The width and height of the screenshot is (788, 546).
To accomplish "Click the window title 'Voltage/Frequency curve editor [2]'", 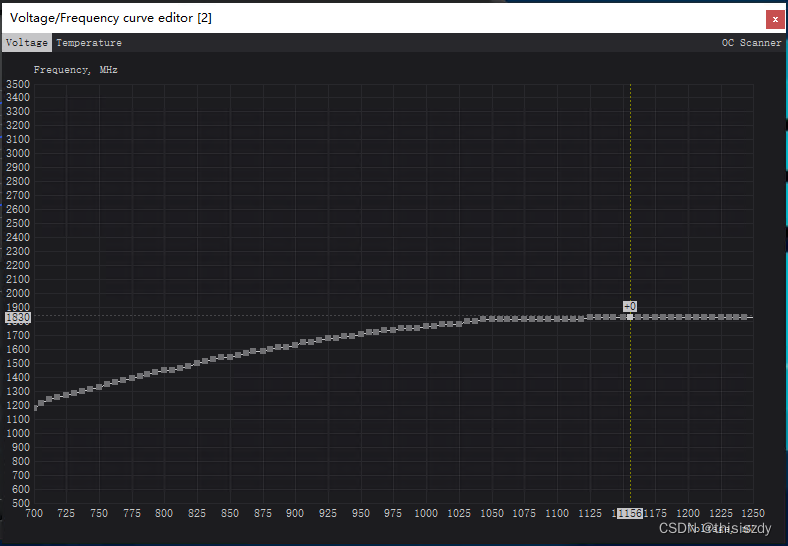I will click(111, 18).
